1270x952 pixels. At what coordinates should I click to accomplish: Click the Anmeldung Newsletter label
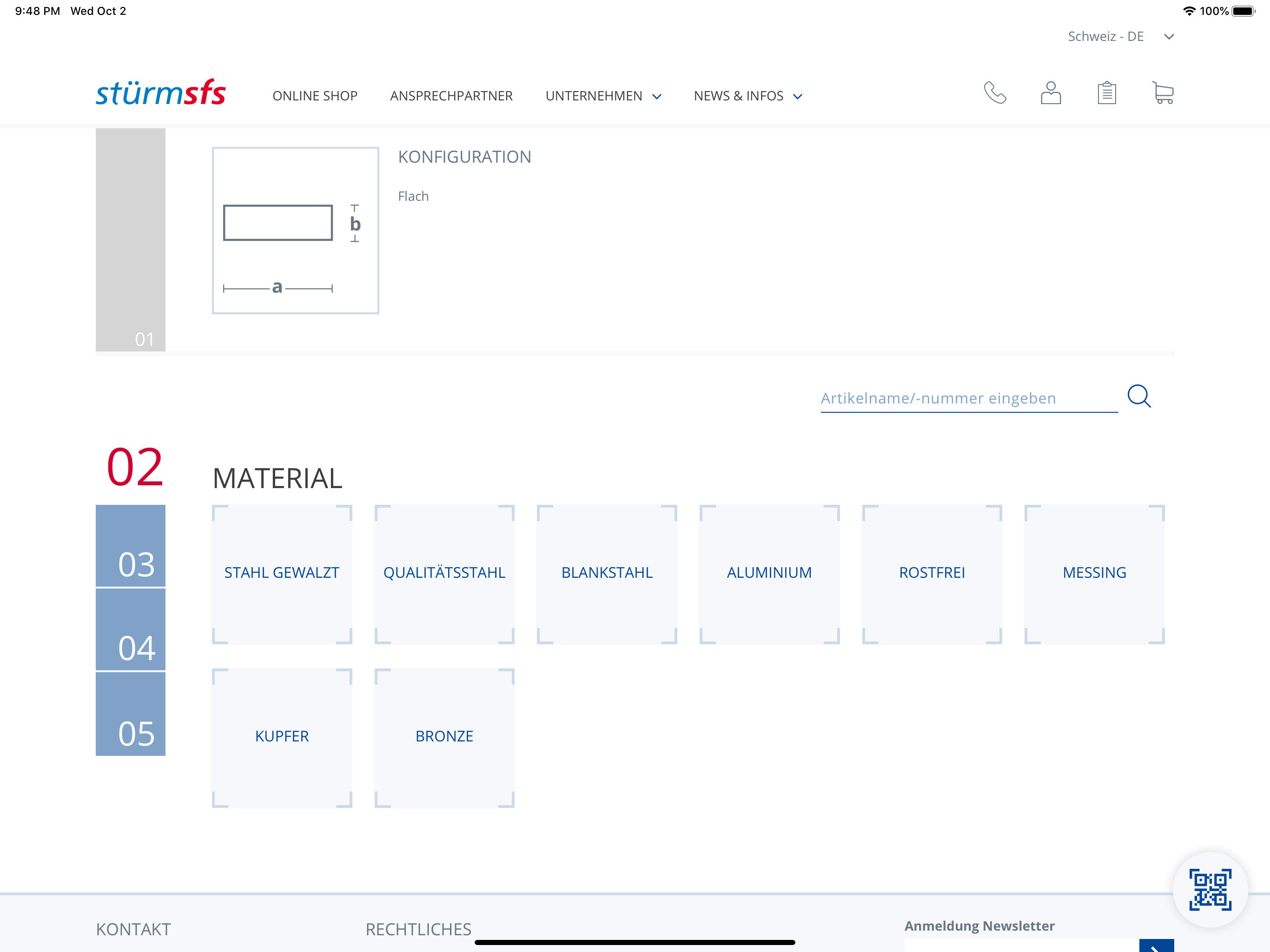click(979, 926)
